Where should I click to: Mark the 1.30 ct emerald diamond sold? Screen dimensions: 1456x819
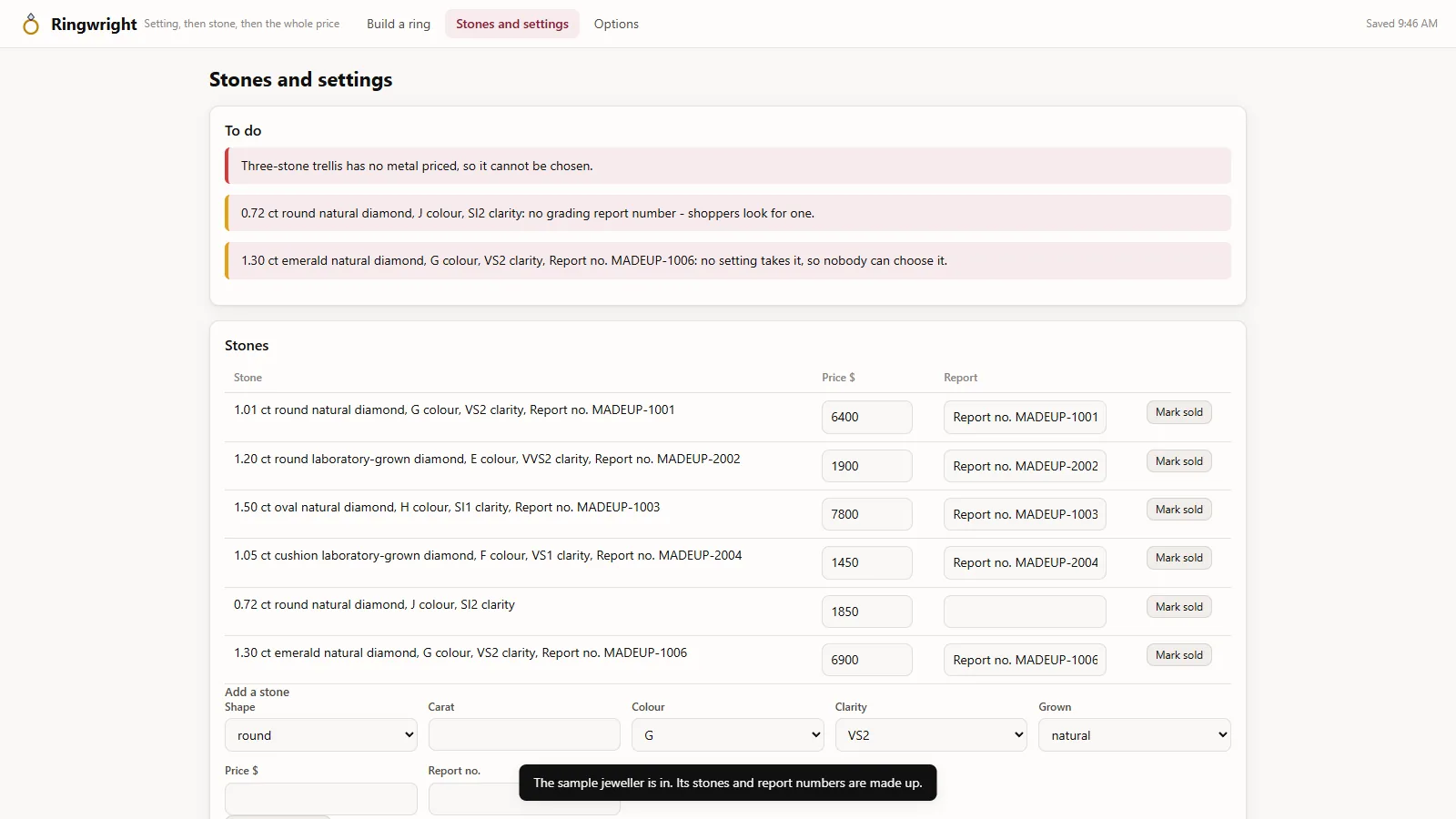click(x=1178, y=655)
